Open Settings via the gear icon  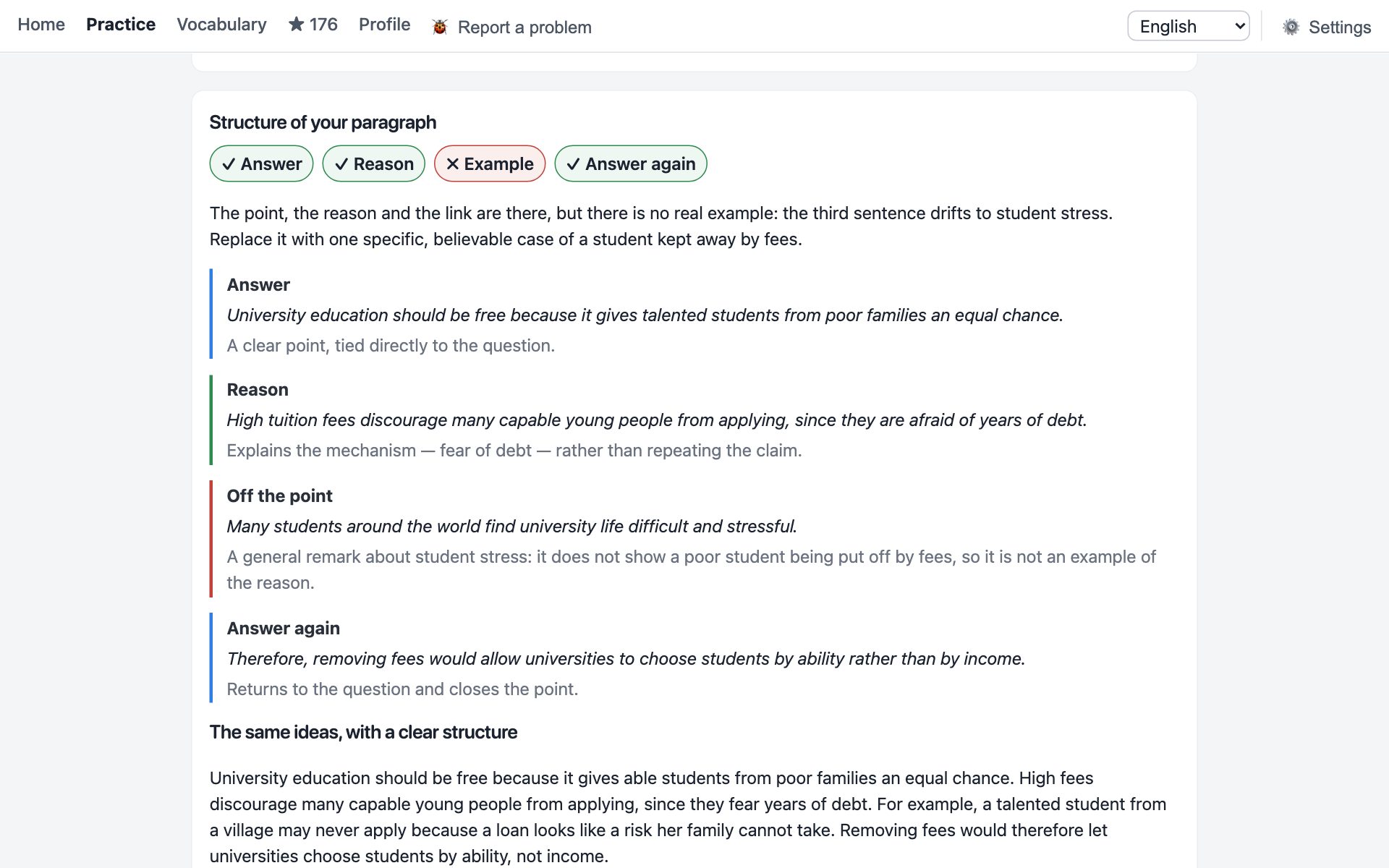pyautogui.click(x=1291, y=27)
